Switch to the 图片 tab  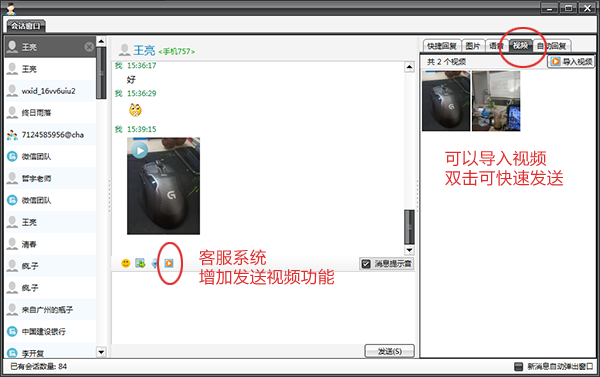473,46
